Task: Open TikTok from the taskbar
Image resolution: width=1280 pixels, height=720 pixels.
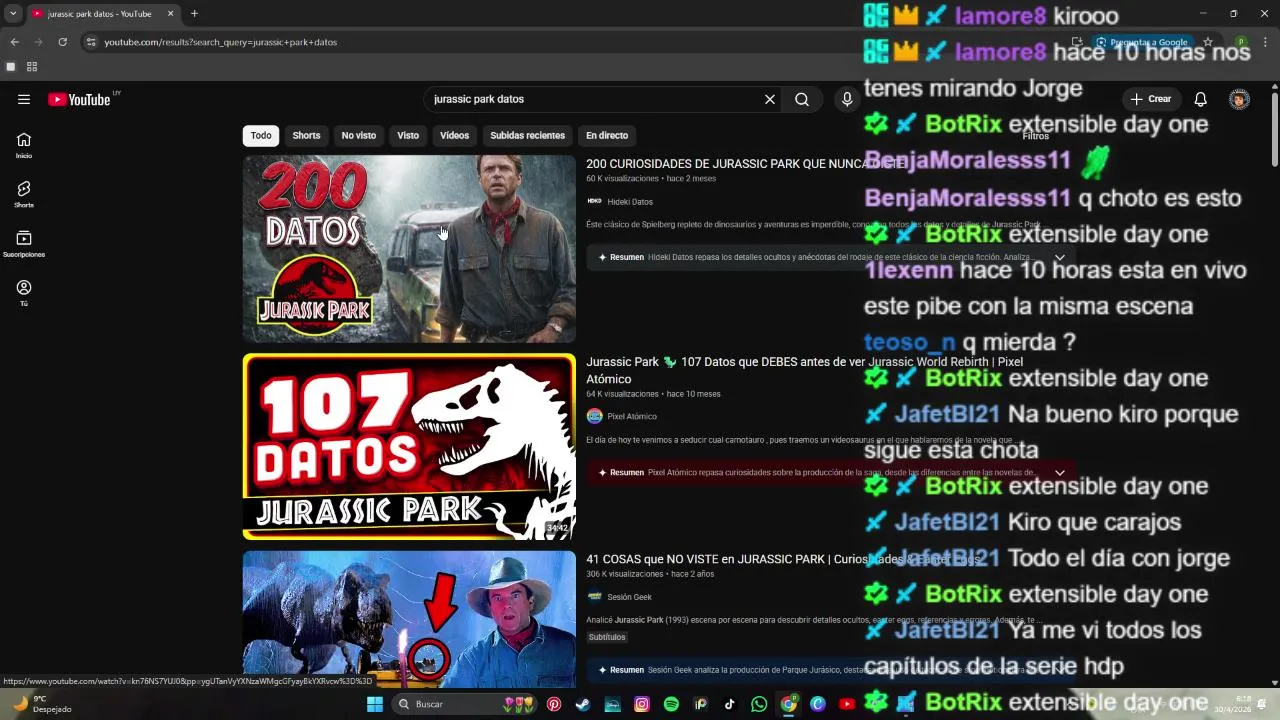Action: tap(730, 704)
